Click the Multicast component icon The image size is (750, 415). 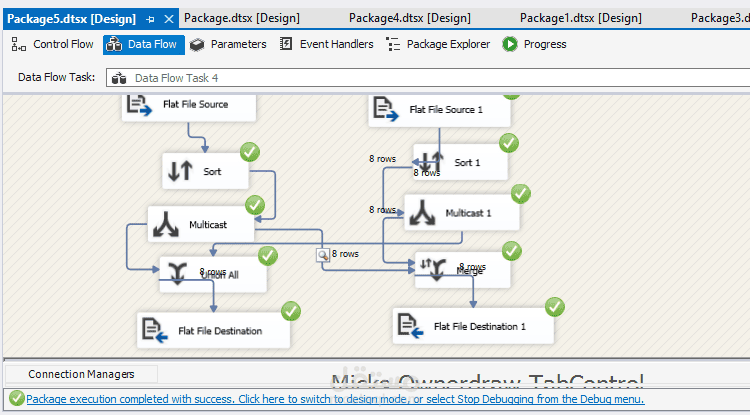pos(165,224)
